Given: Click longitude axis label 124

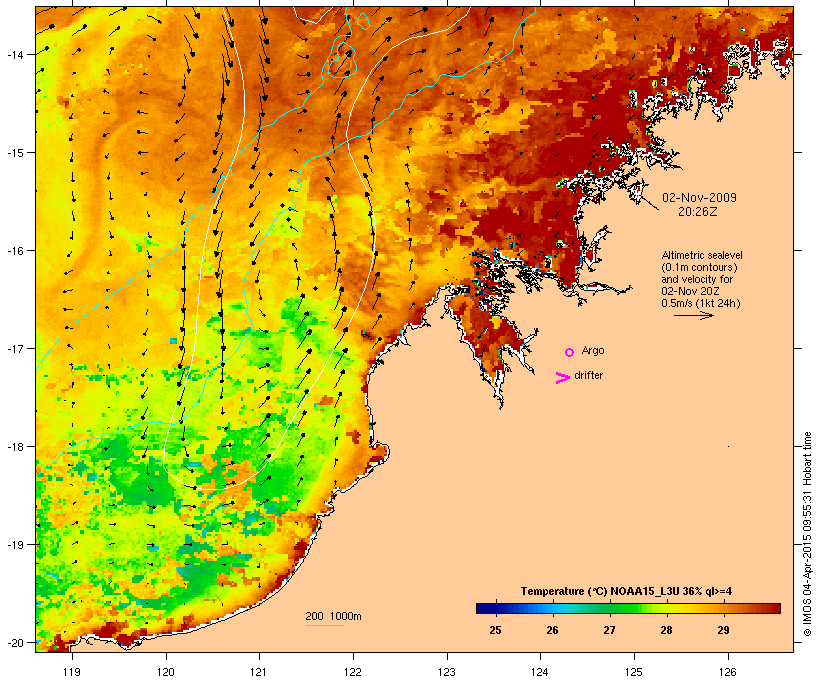Looking at the screenshot, I should 540,672.
